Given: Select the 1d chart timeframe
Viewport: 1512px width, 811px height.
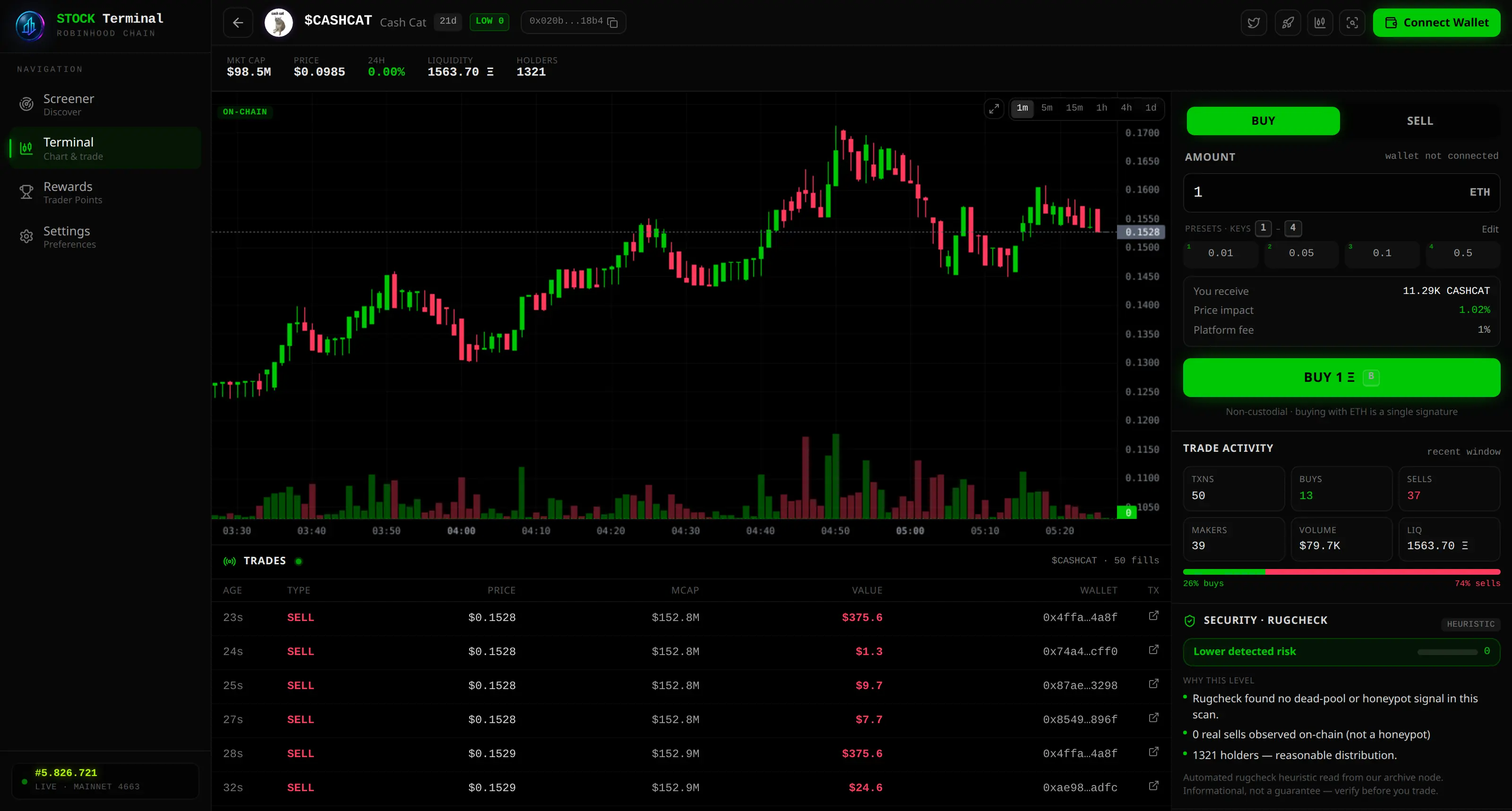Looking at the screenshot, I should (x=1151, y=108).
